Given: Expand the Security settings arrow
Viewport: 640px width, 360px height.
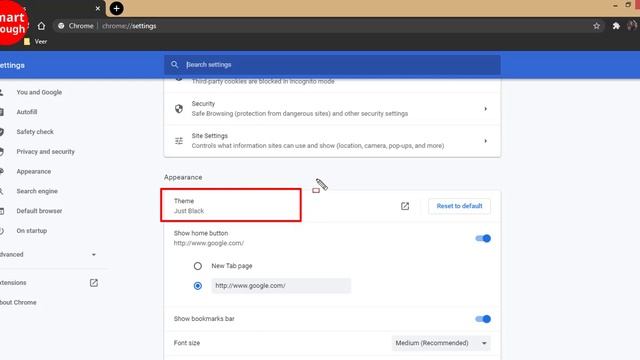Looking at the screenshot, I should click(x=485, y=109).
